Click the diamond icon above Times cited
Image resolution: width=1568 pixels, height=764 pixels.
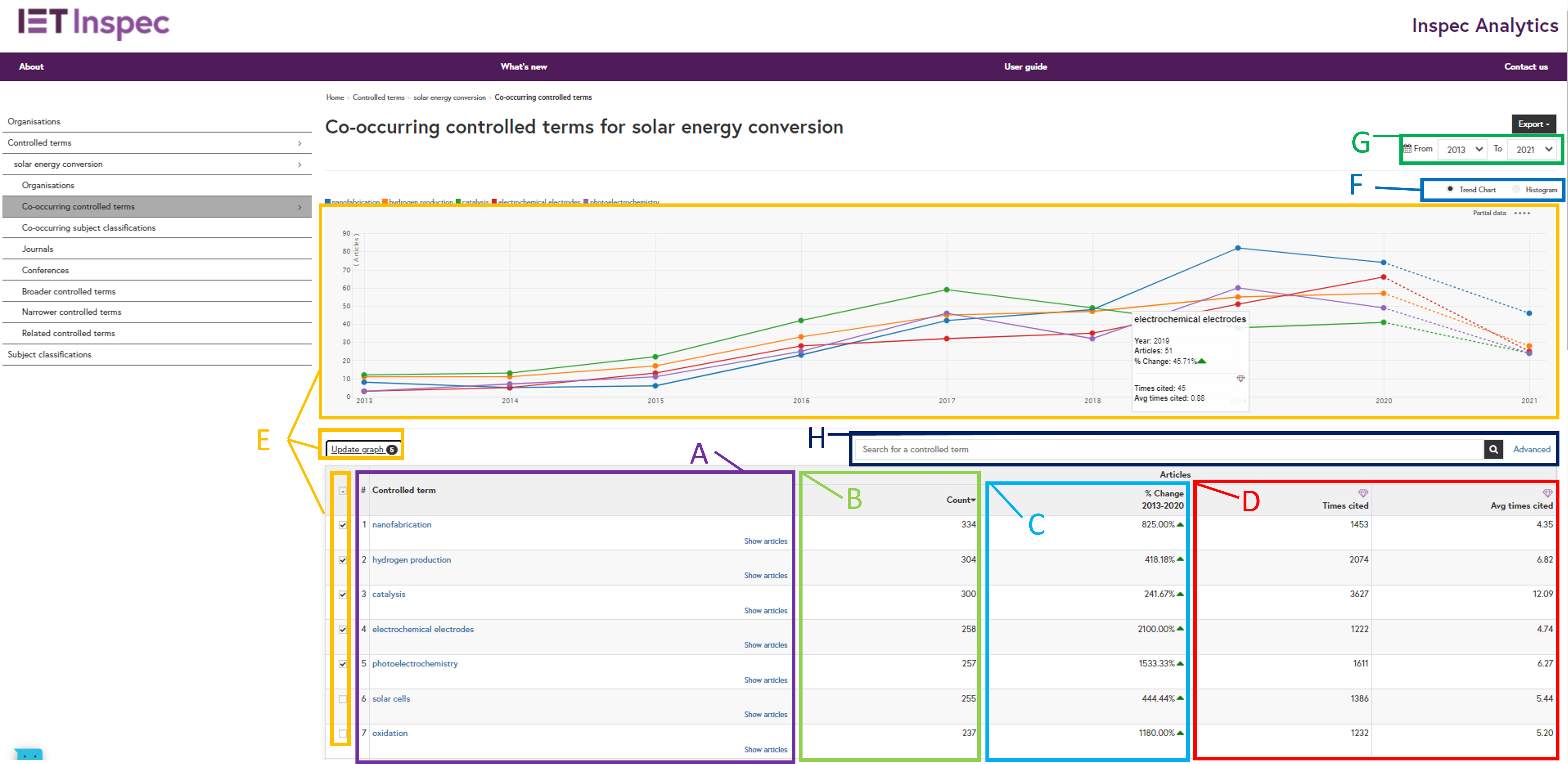pos(1363,493)
